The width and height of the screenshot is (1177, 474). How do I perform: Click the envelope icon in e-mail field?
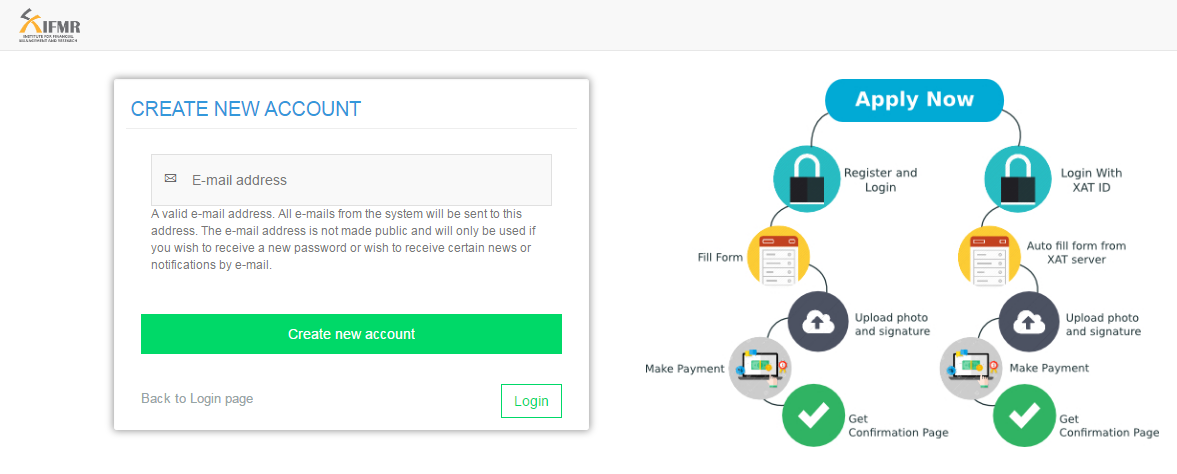[x=170, y=179]
